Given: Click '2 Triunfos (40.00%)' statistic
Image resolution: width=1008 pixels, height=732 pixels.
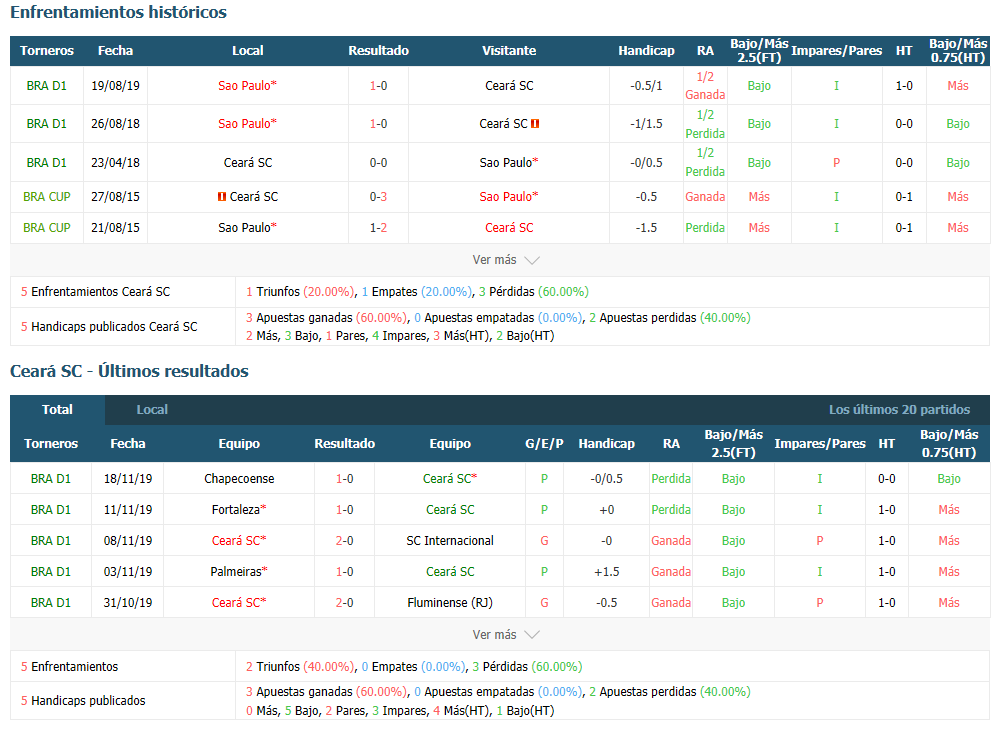Looking at the screenshot, I should pos(300,666).
